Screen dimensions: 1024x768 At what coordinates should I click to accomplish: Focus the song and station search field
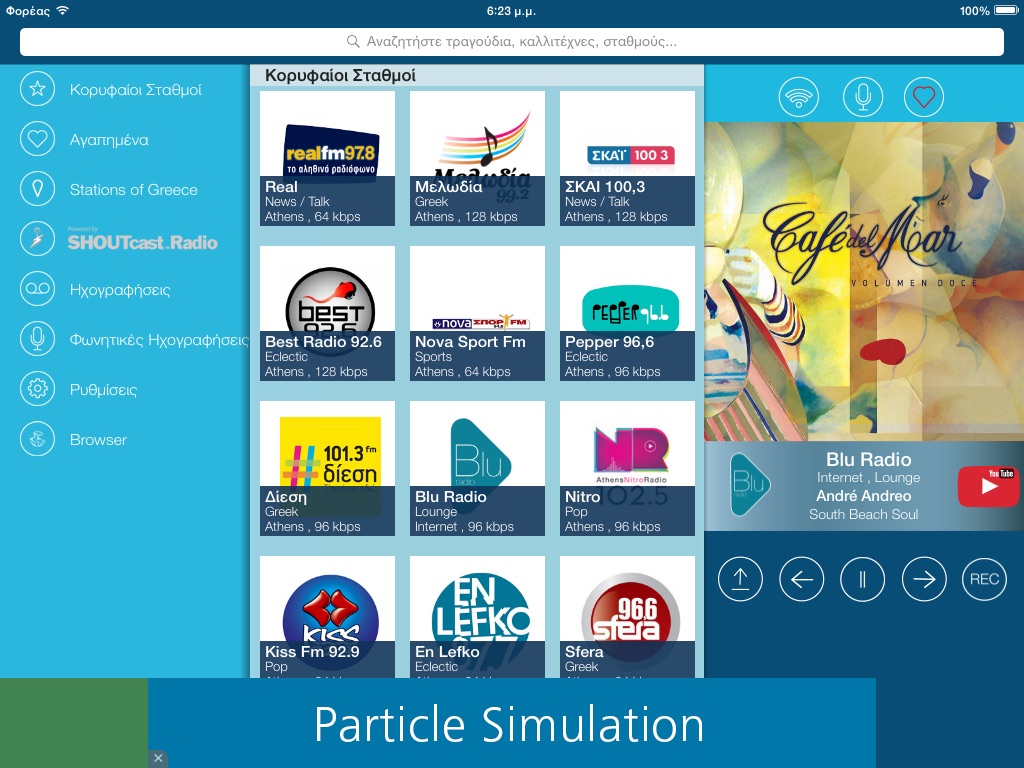point(511,42)
